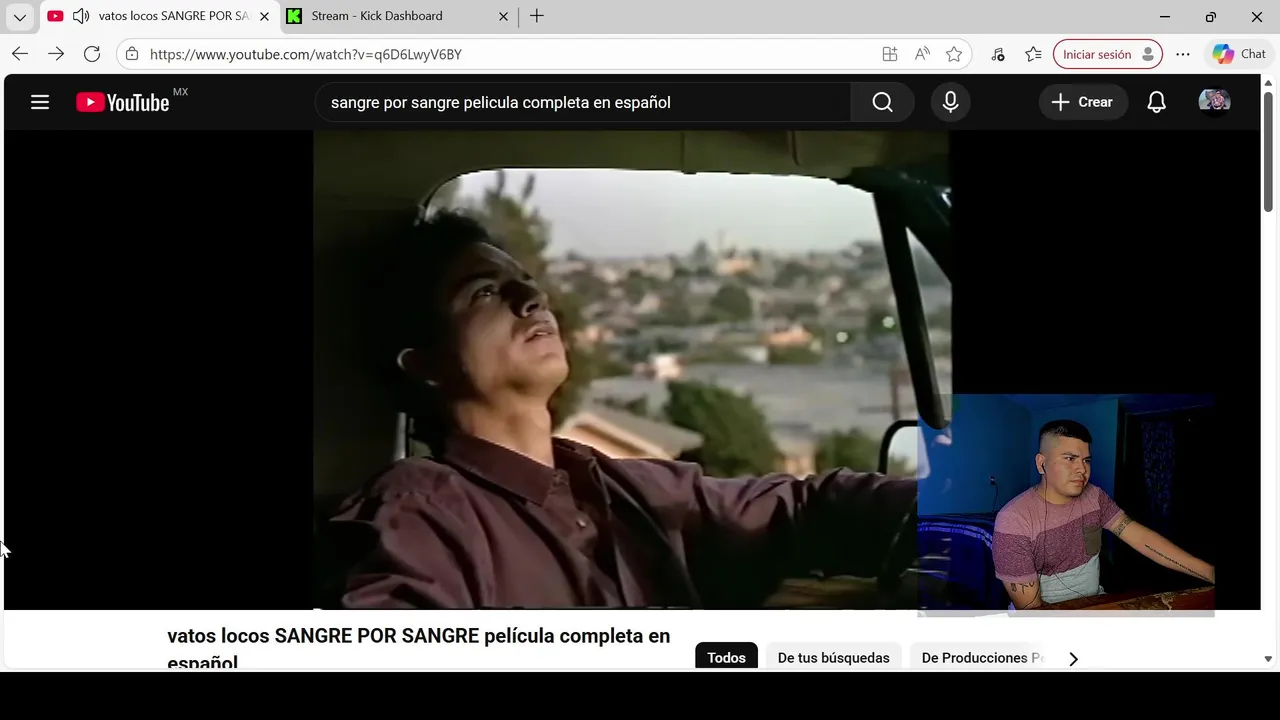Open YouTube notifications bell
Screen dimensions: 1280x720
(1156, 102)
